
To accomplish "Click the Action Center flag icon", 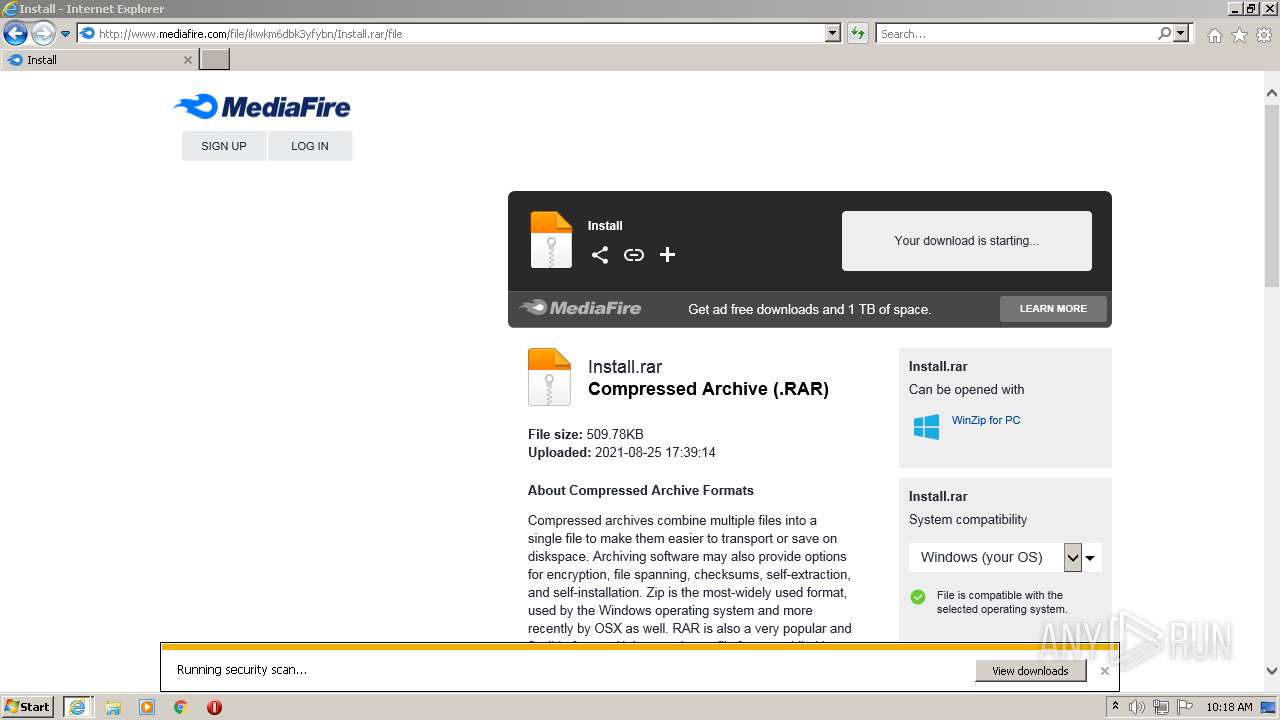I will (x=1184, y=707).
